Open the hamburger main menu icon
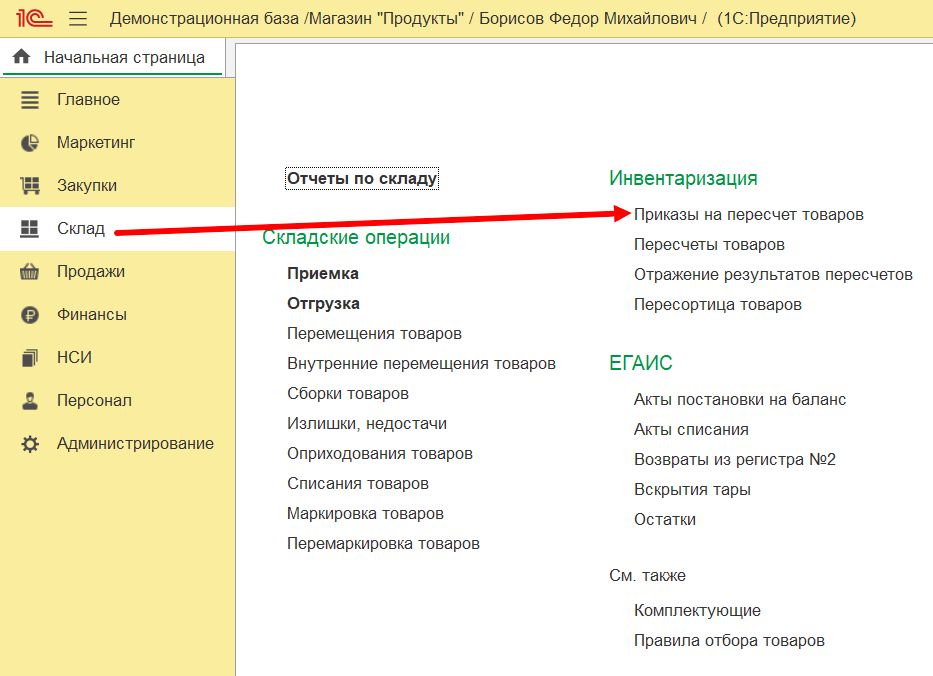This screenshot has height=676, width=933. [78, 18]
